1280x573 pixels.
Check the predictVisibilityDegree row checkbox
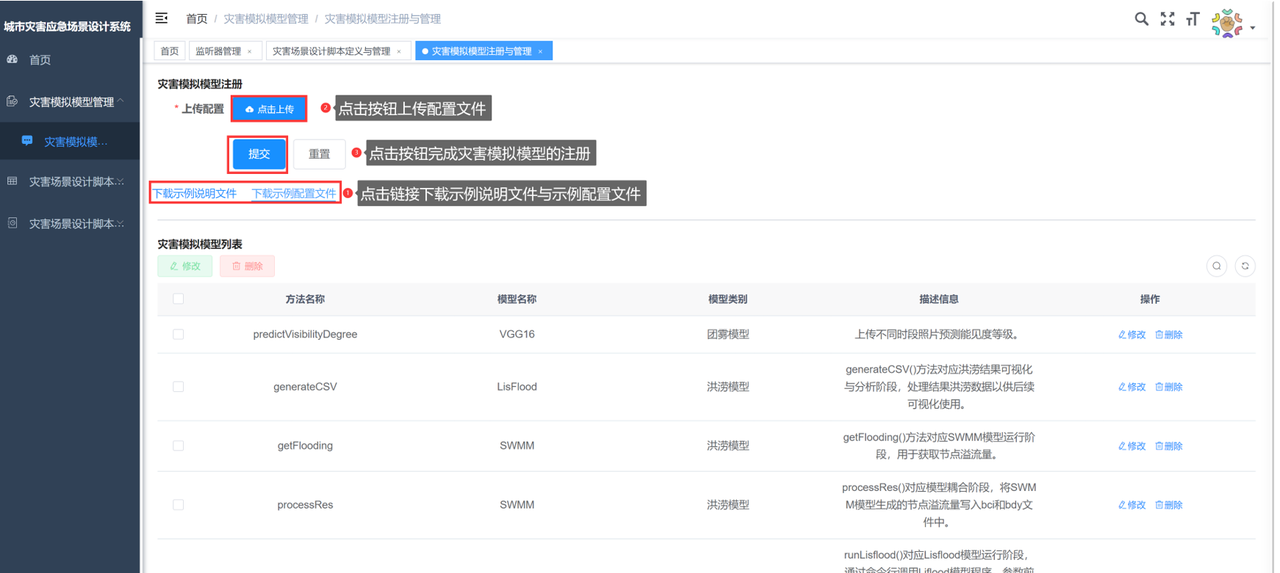(178, 334)
